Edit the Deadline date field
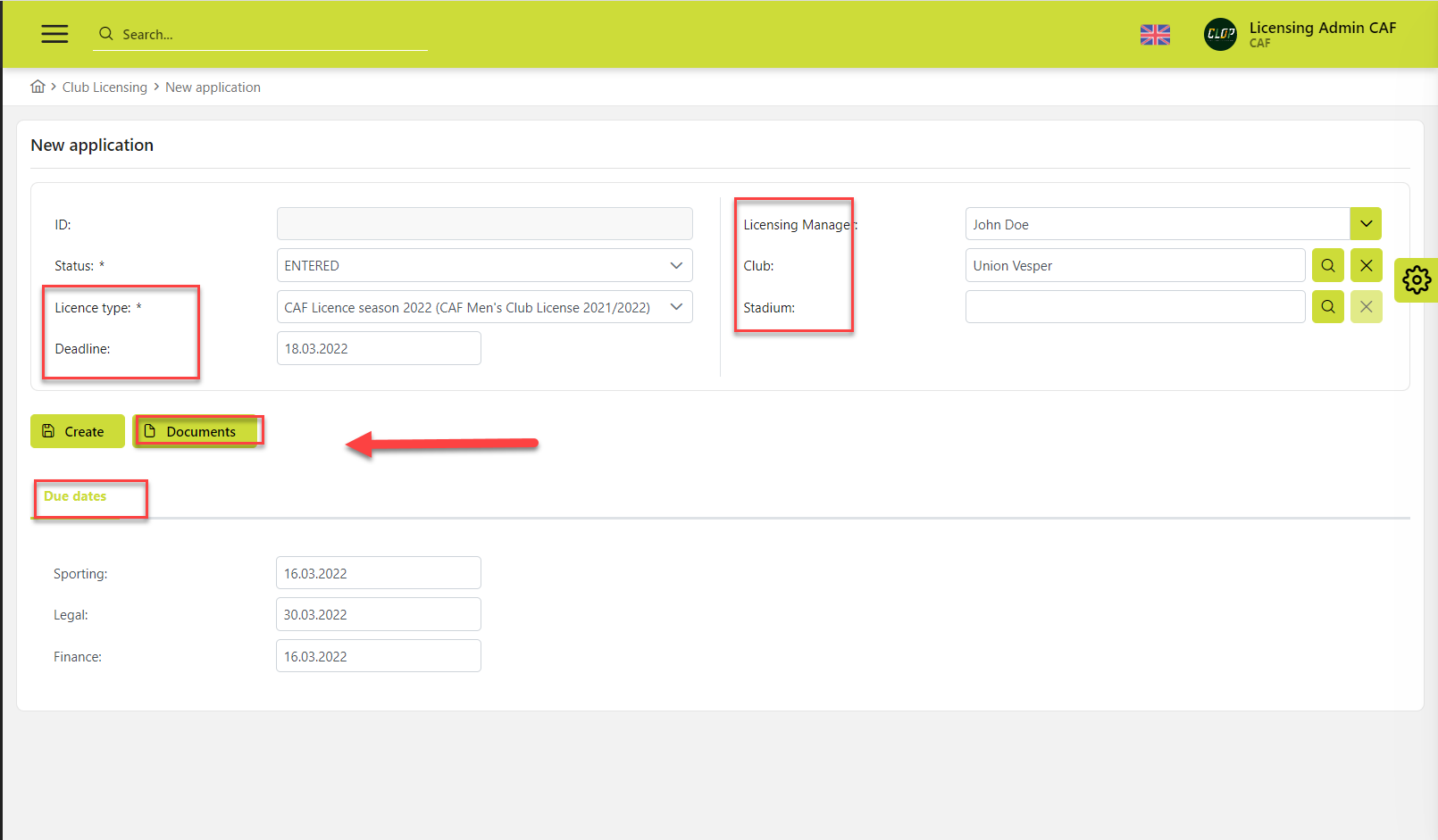Image resolution: width=1438 pixels, height=840 pixels. [x=378, y=349]
